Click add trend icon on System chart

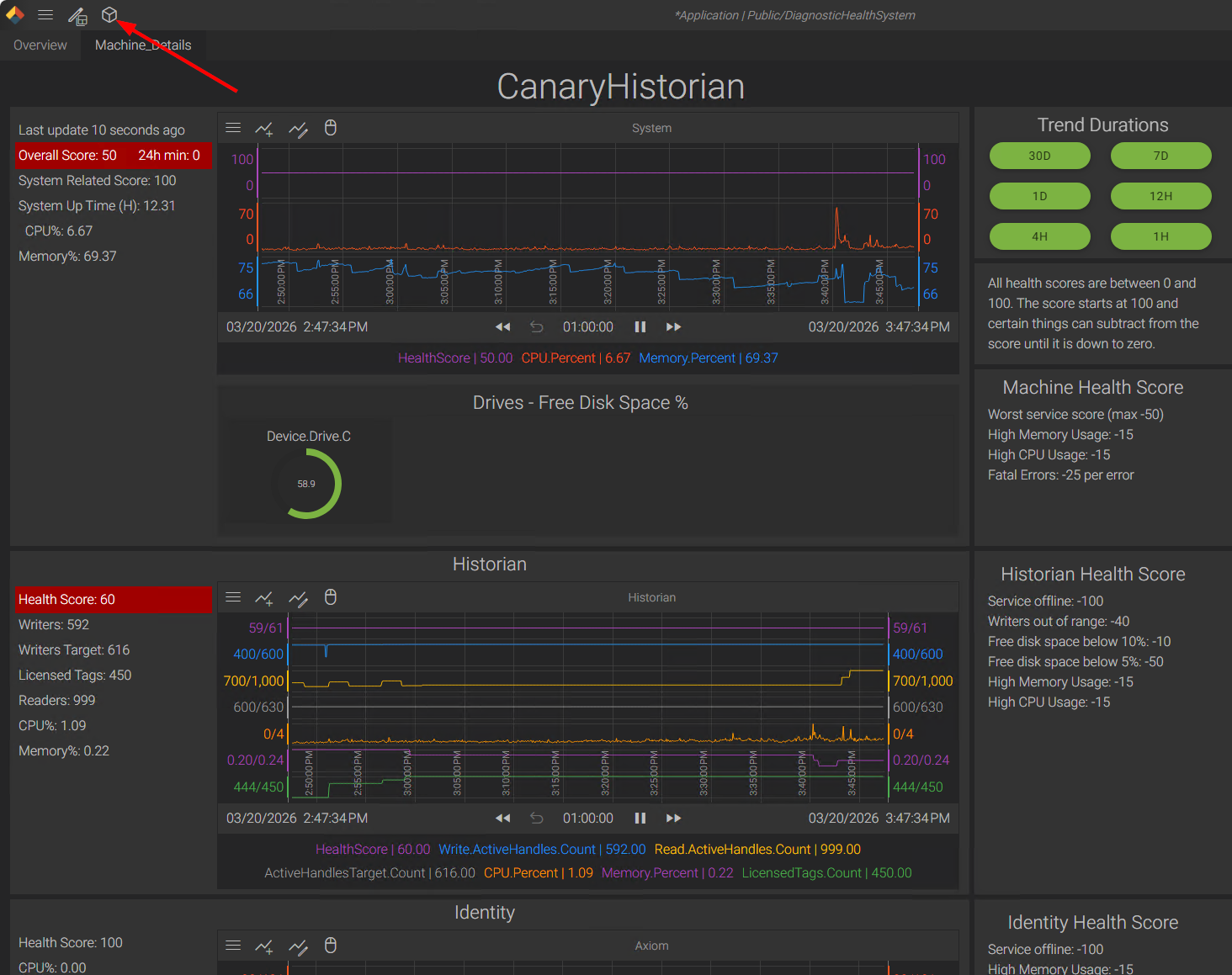tap(264, 129)
